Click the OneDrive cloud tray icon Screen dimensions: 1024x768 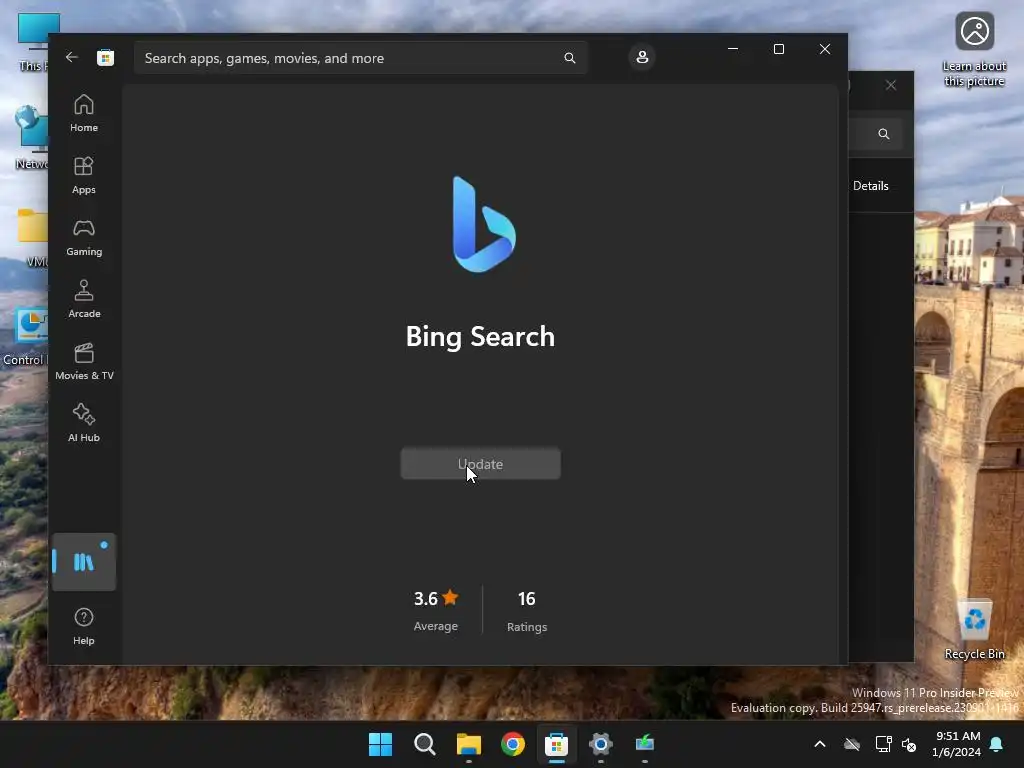coord(852,744)
